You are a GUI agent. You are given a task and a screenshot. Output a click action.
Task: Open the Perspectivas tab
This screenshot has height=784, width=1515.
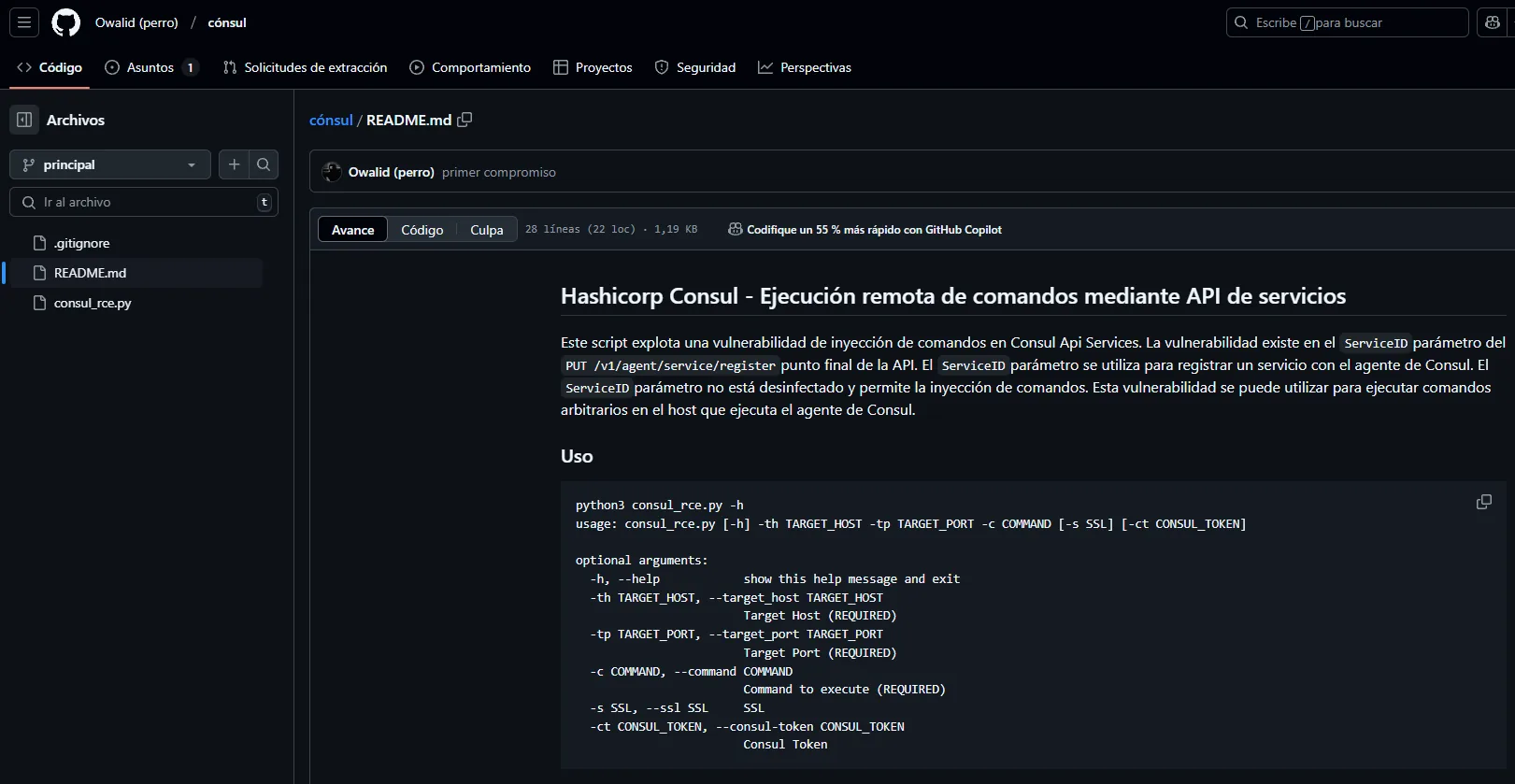(805, 67)
